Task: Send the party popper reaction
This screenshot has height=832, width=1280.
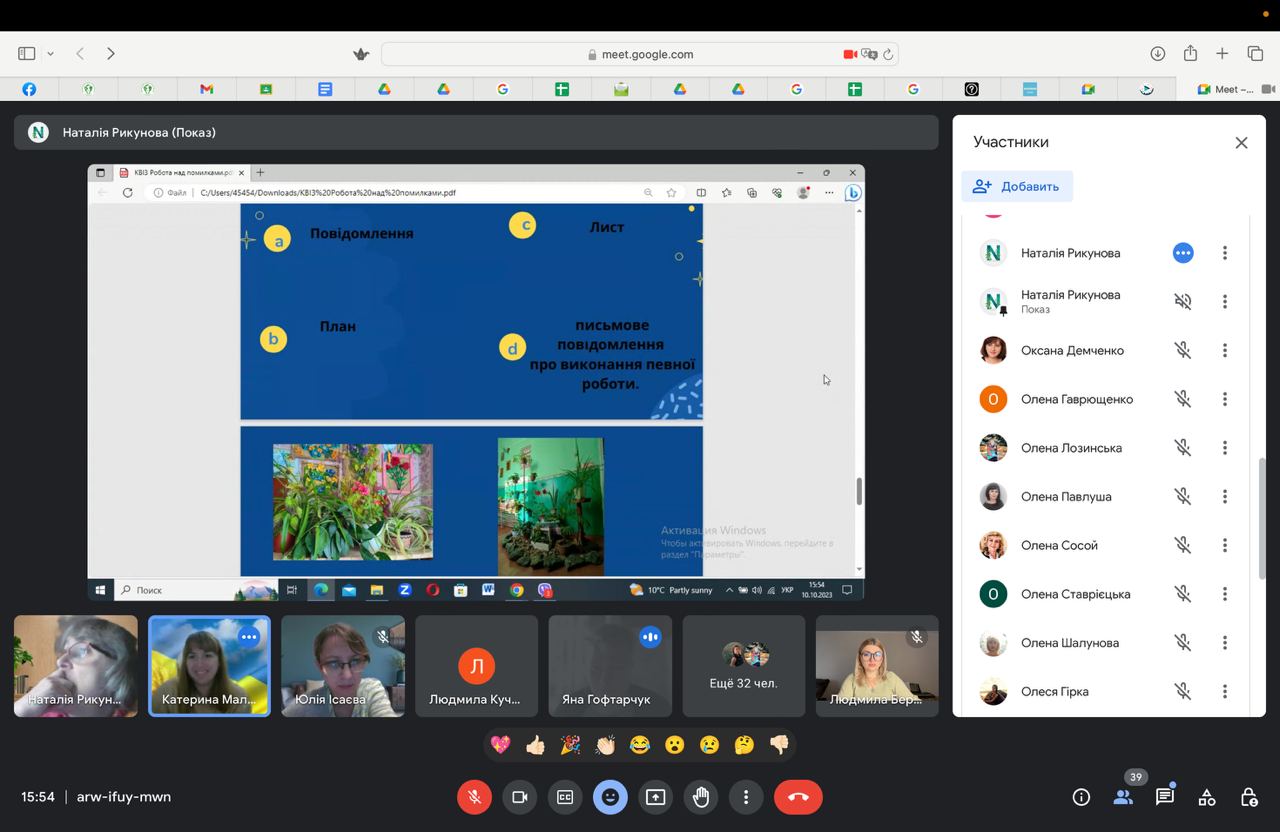Action: (570, 745)
